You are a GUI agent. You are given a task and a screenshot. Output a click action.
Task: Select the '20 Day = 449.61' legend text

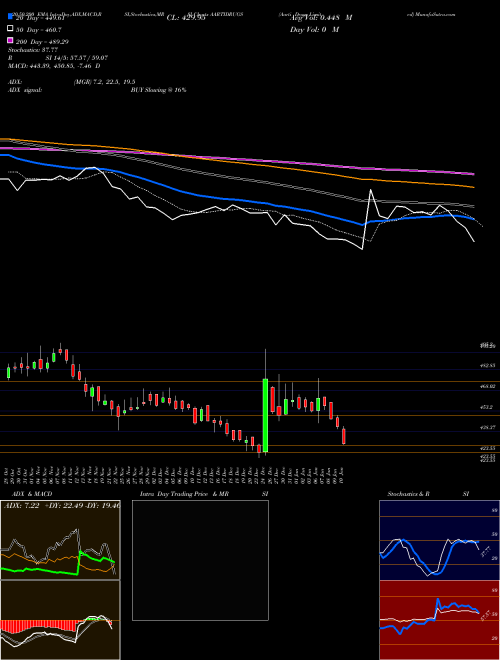tap(40, 18)
